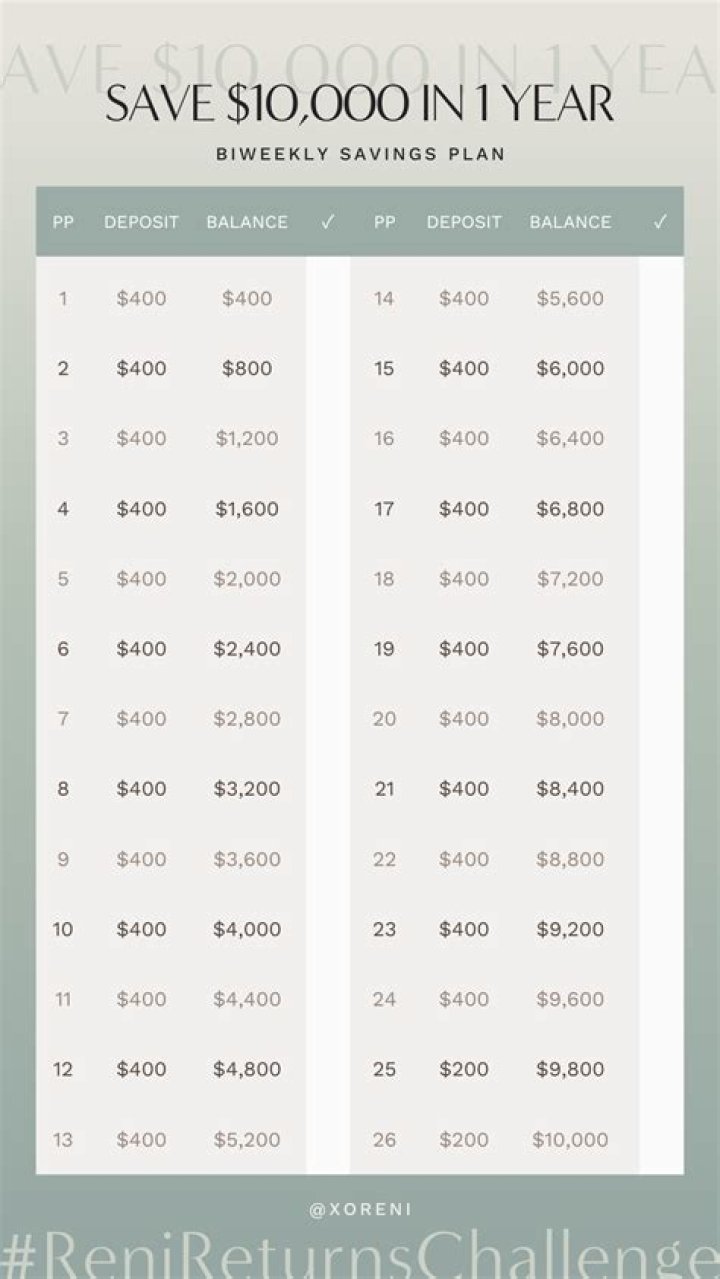Click the $5,200 balance in row 13
The height and width of the screenshot is (1279, 720).
tap(247, 1139)
